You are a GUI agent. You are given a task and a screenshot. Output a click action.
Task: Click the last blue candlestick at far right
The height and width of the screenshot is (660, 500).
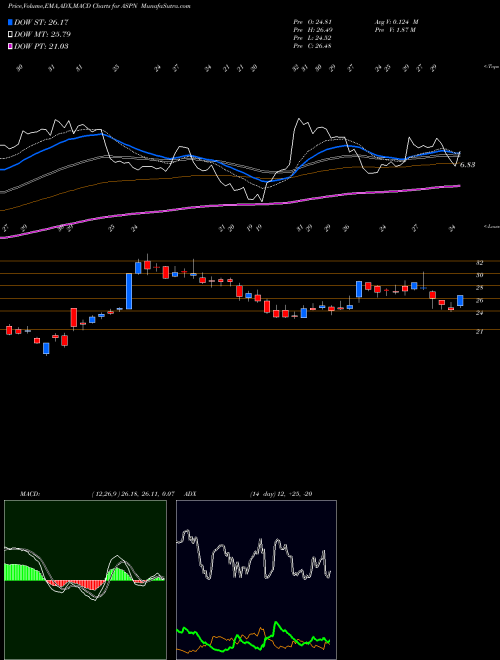point(460,301)
